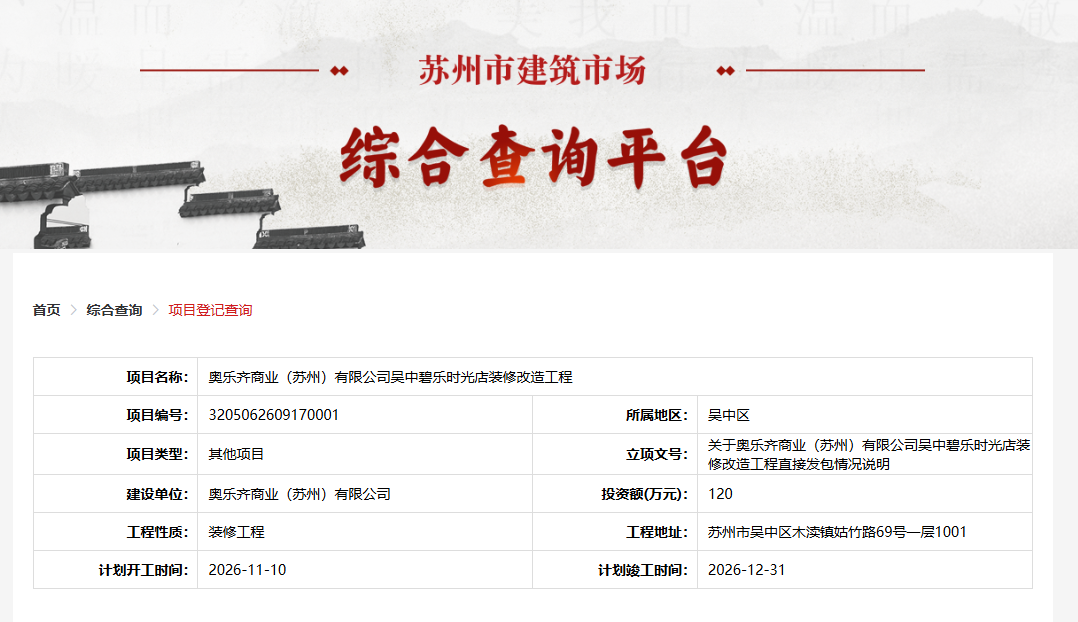Click the 装修工程 value
The width and height of the screenshot is (1078, 622).
point(236,532)
